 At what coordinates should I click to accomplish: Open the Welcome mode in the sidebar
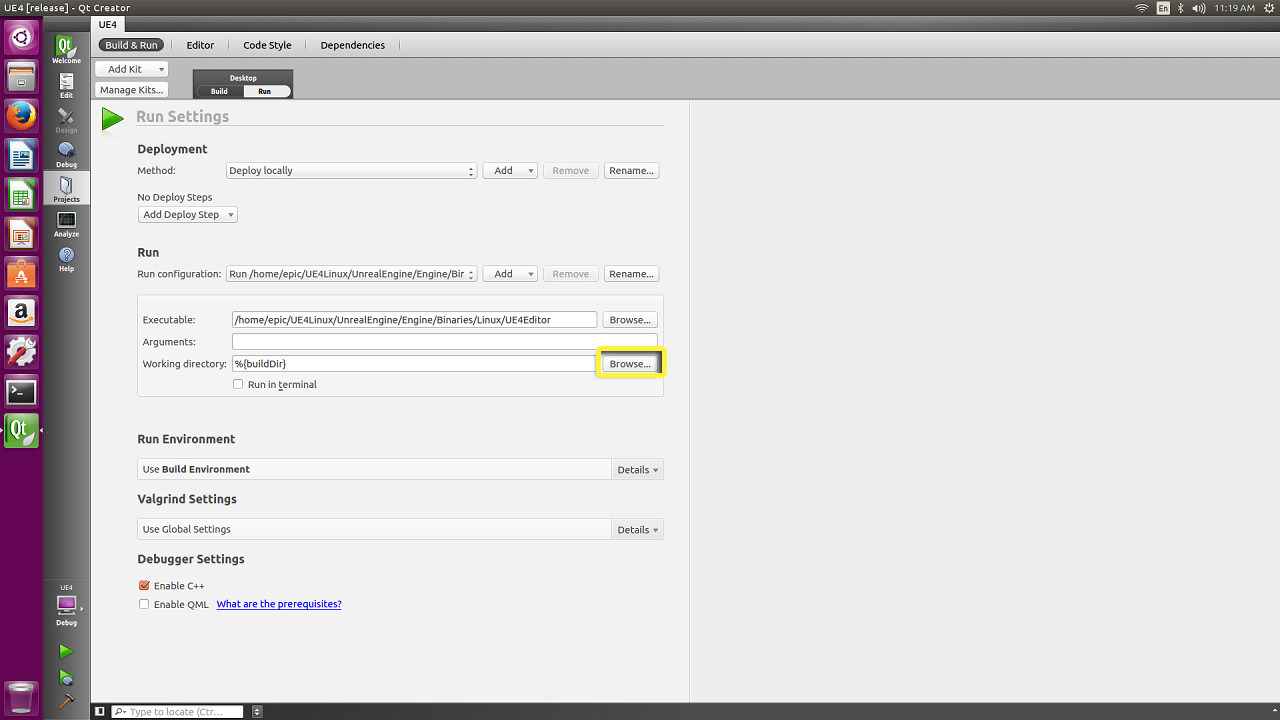pos(66,50)
